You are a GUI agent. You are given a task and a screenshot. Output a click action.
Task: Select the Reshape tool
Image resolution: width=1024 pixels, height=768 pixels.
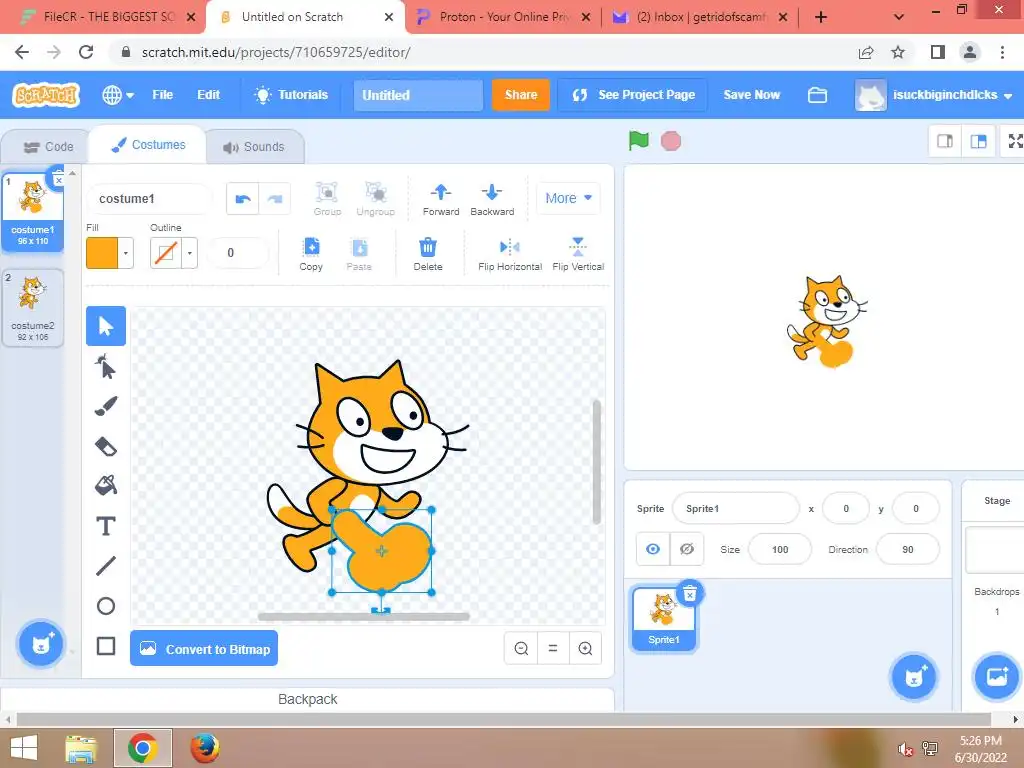[106, 367]
